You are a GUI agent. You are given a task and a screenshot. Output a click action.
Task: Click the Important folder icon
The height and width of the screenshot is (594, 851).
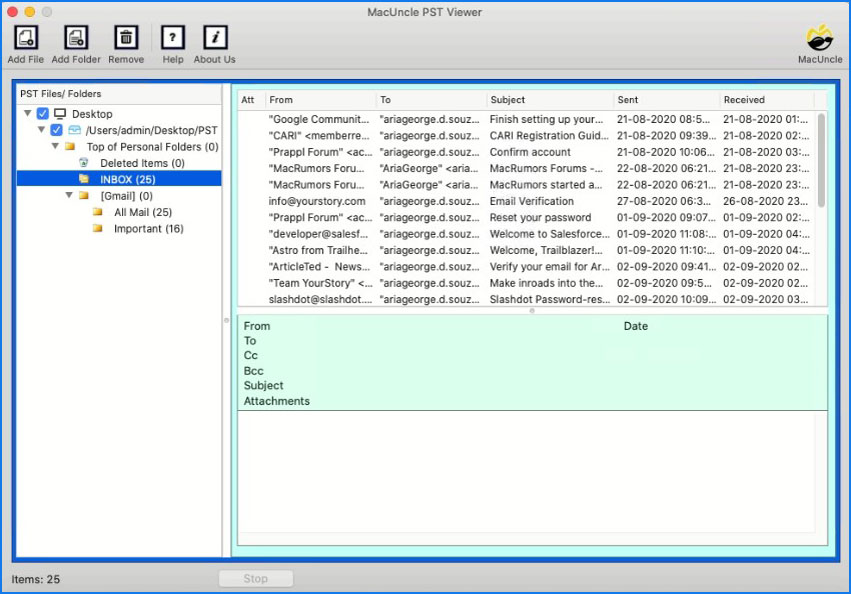[x=97, y=229]
